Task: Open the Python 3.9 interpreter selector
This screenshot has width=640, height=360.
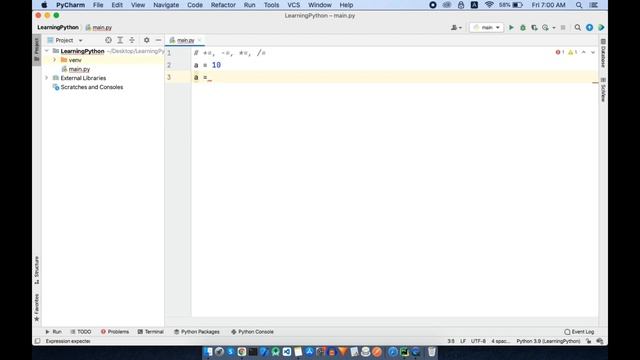Action: [548, 341]
